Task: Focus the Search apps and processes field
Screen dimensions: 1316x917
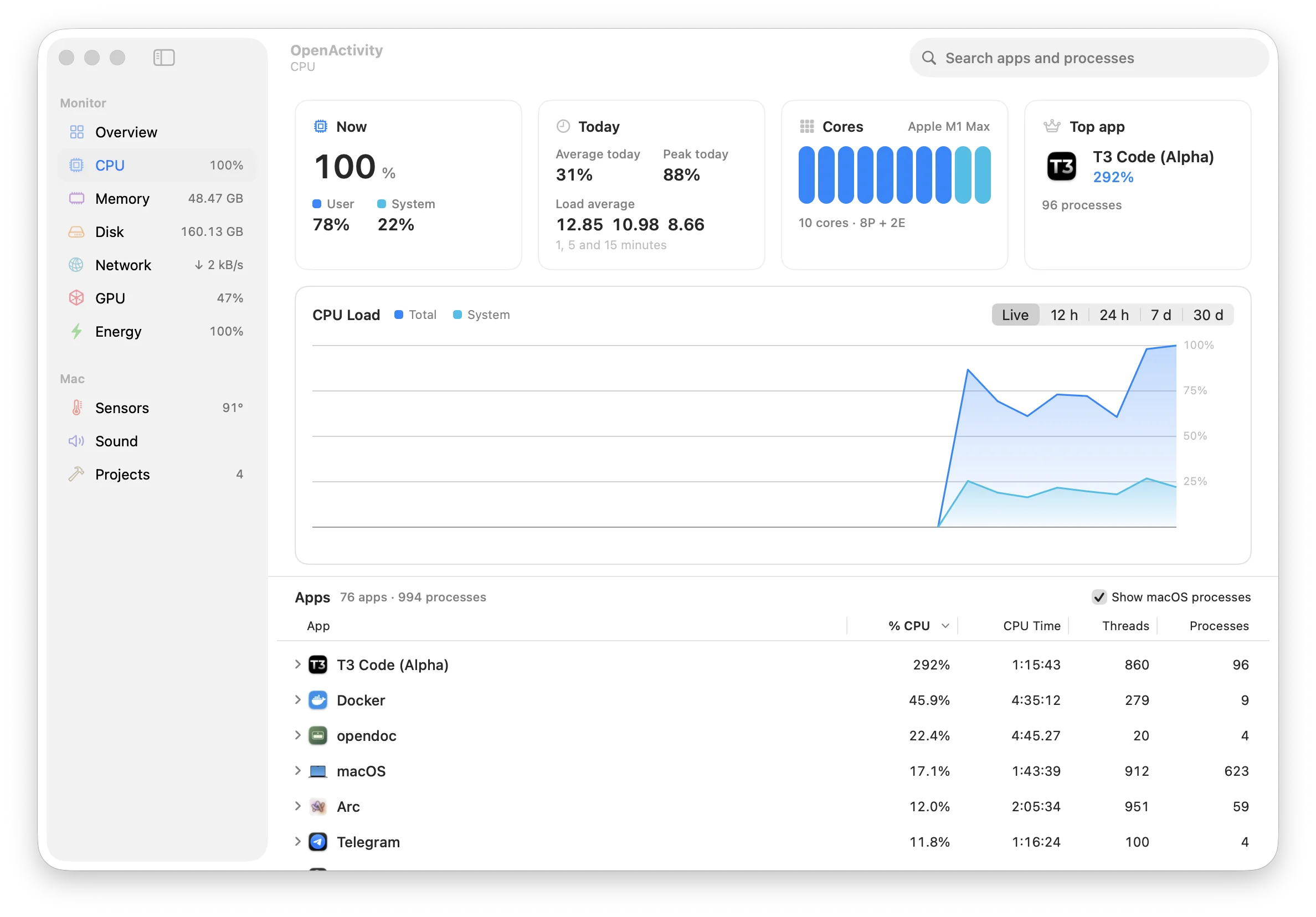Action: (x=1088, y=58)
